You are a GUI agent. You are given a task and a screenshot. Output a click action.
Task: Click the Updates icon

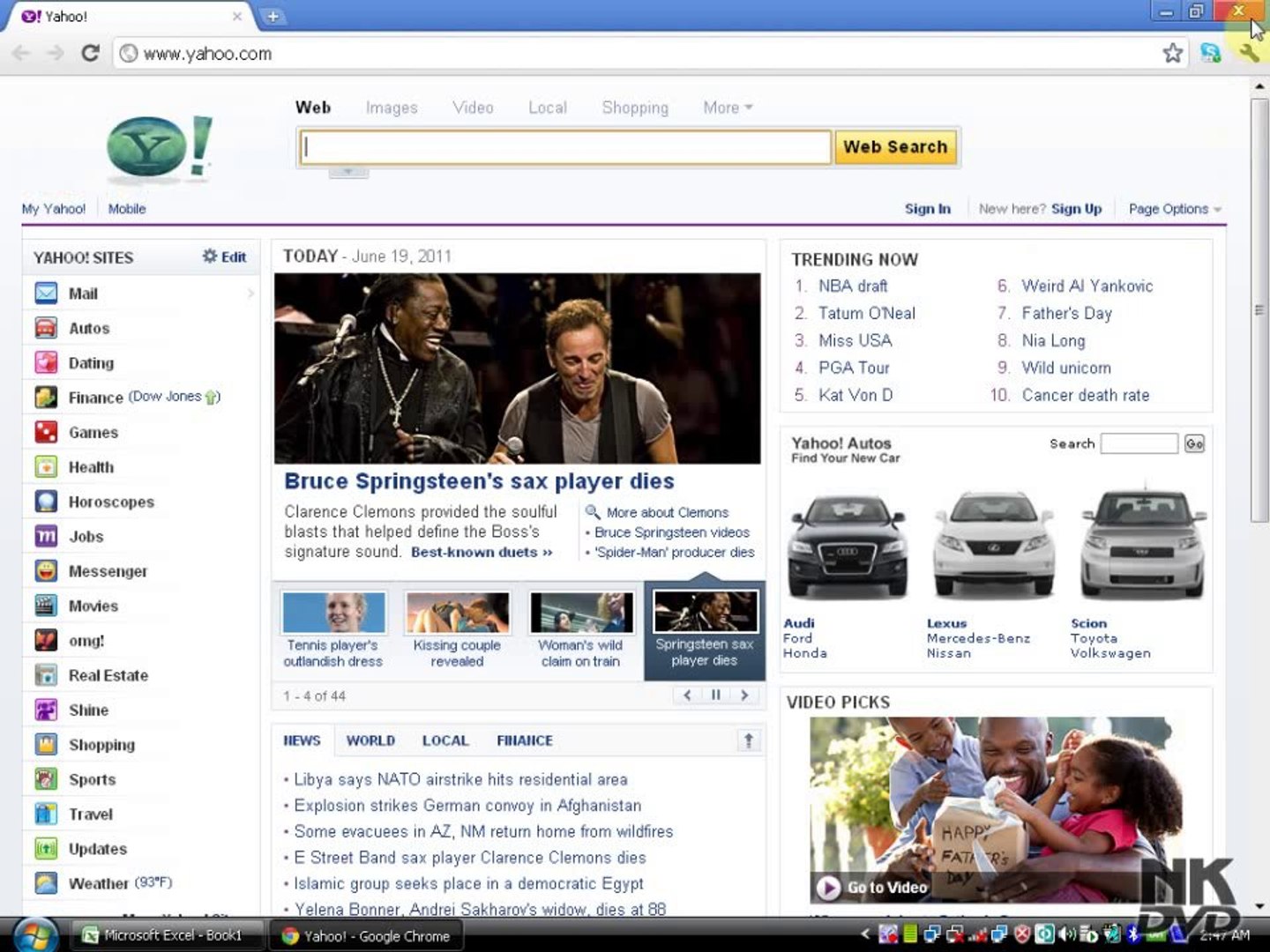click(46, 849)
